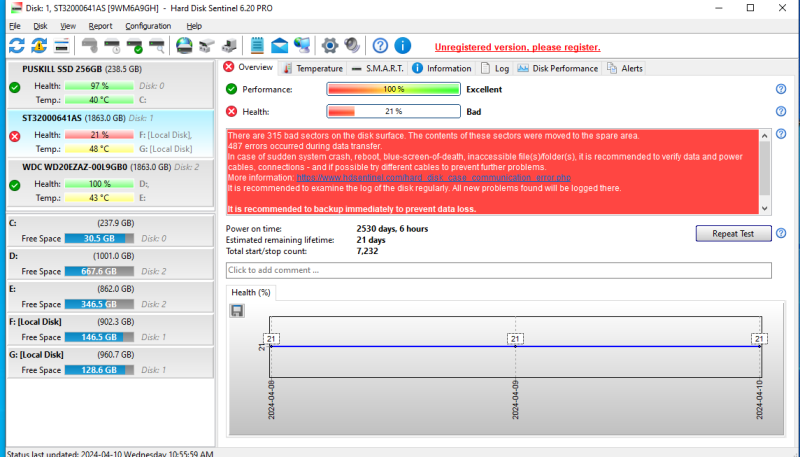This screenshot has width=800, height=457.
Task: Click help icon beside Health row
Action: point(781,111)
